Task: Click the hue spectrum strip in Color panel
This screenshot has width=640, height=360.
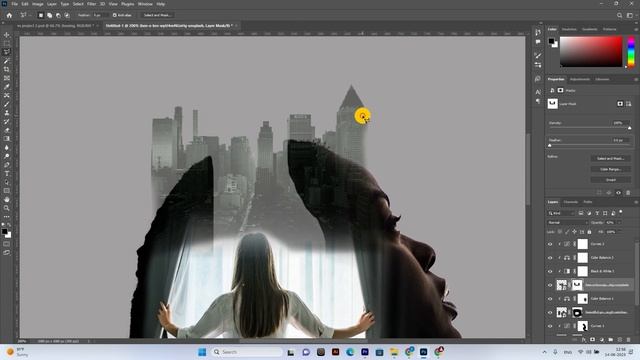Action: click(631, 52)
